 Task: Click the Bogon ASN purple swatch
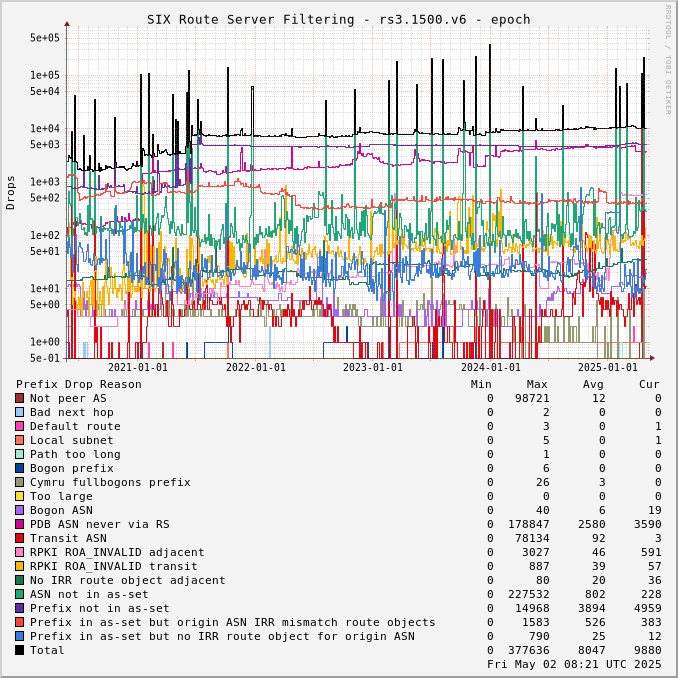coord(19,510)
